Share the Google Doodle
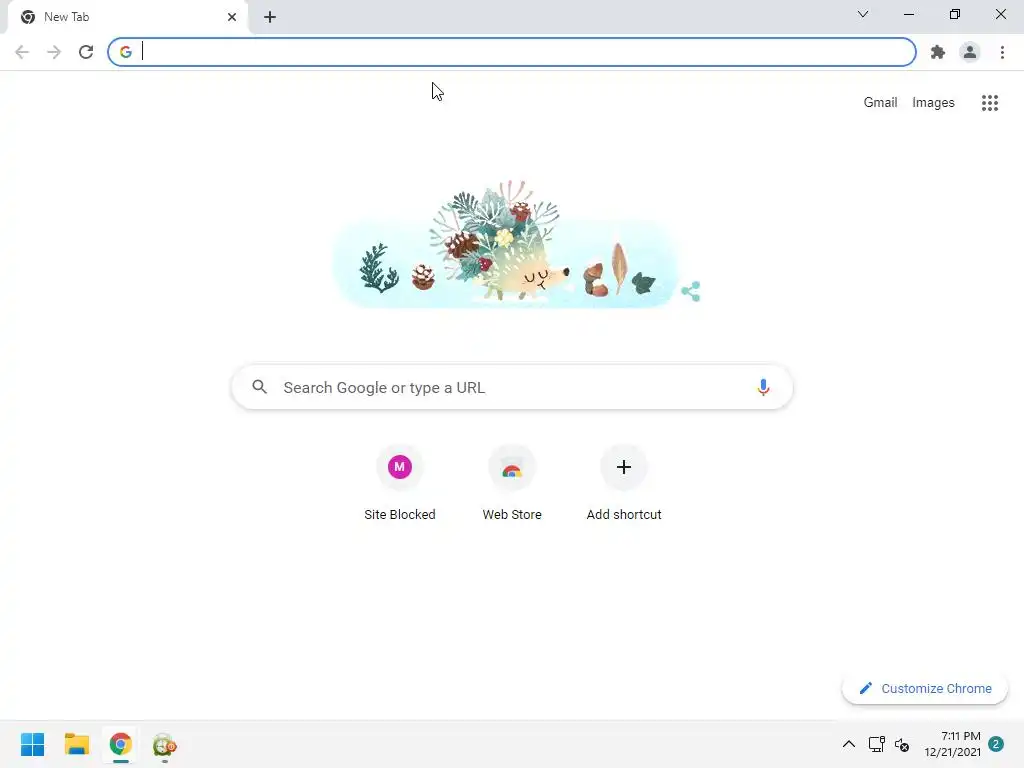 point(691,291)
